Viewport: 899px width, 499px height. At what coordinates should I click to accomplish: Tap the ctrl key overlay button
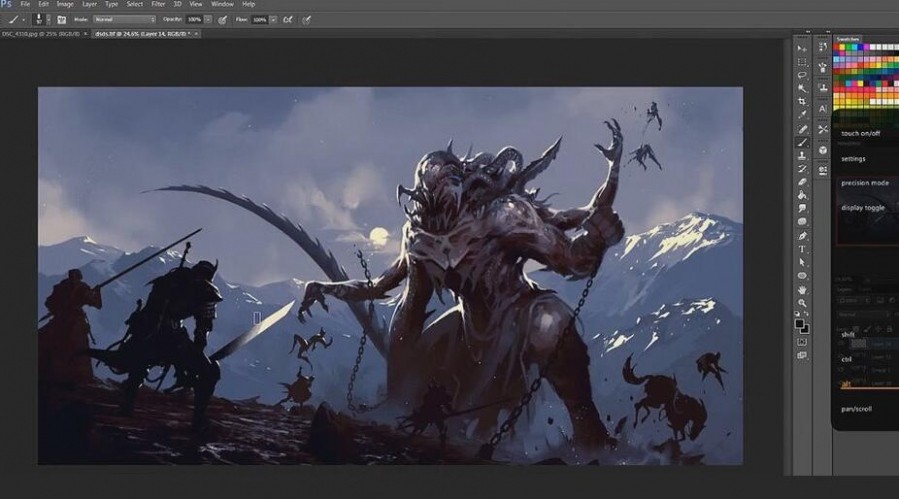(x=846, y=359)
